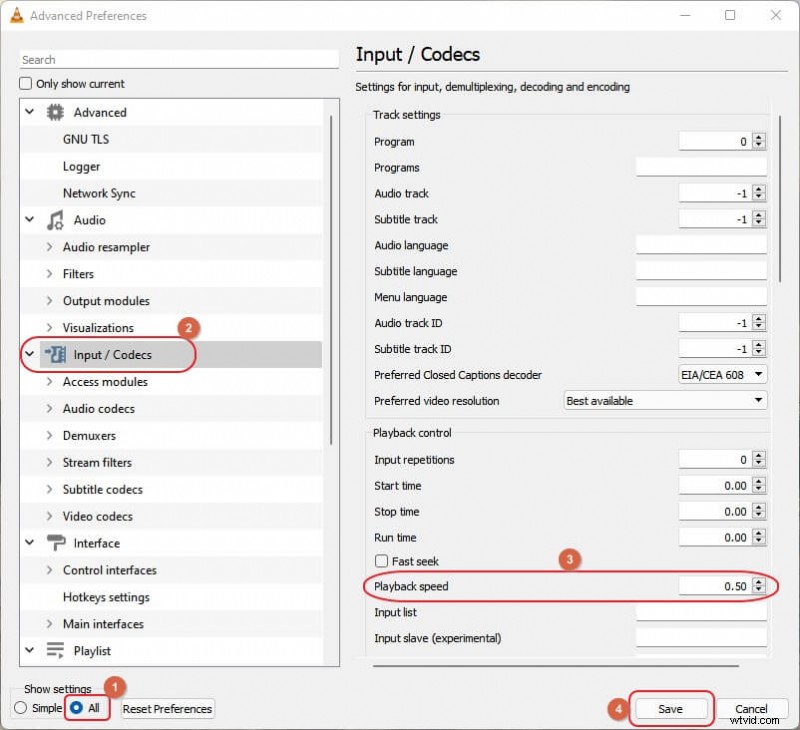The image size is (800, 730).
Task: Click the Advanced gear icon in sidebar
Action: coord(57,112)
